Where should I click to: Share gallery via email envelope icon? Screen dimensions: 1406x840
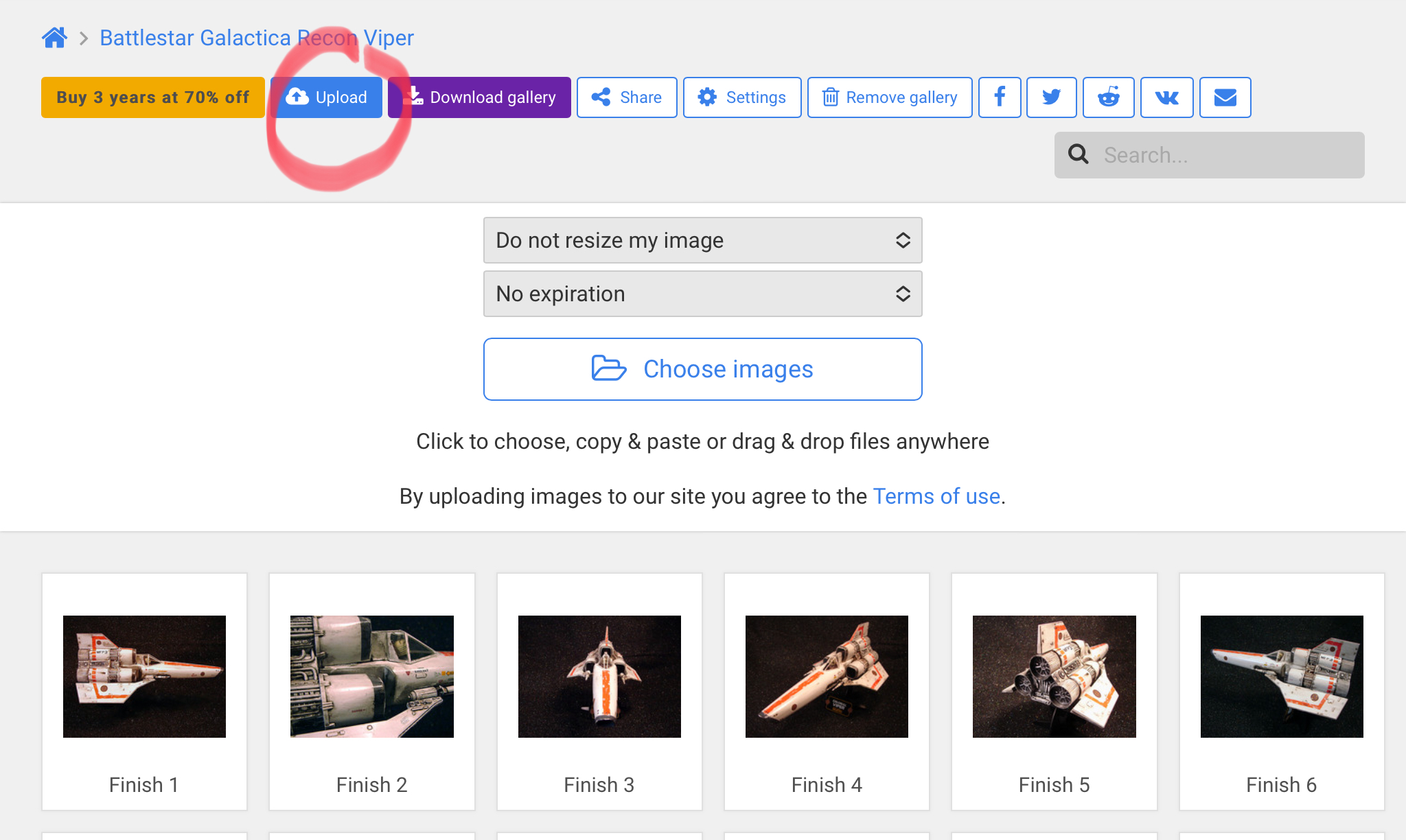(x=1225, y=97)
